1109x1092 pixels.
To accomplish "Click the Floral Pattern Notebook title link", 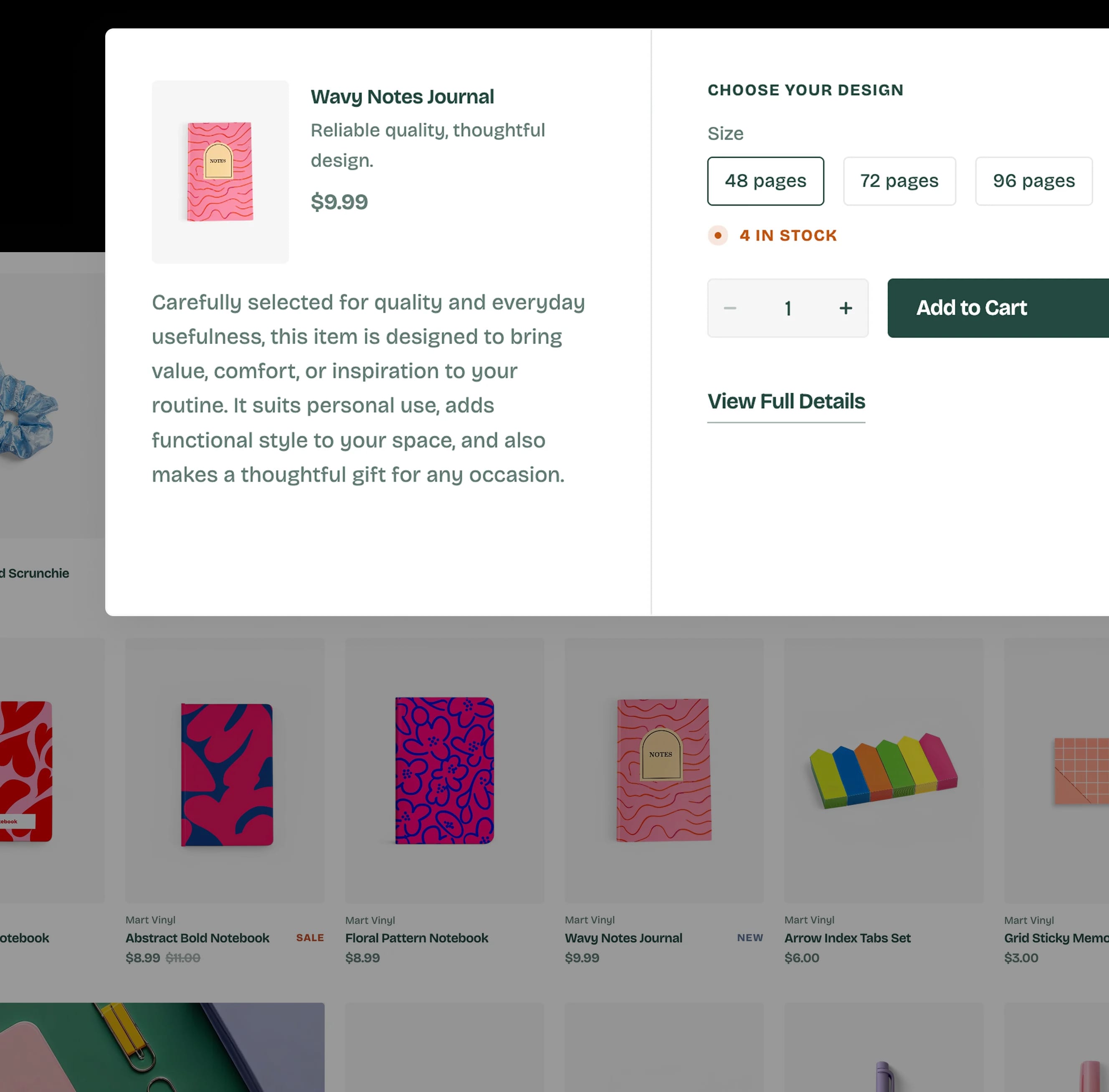I will coord(417,938).
